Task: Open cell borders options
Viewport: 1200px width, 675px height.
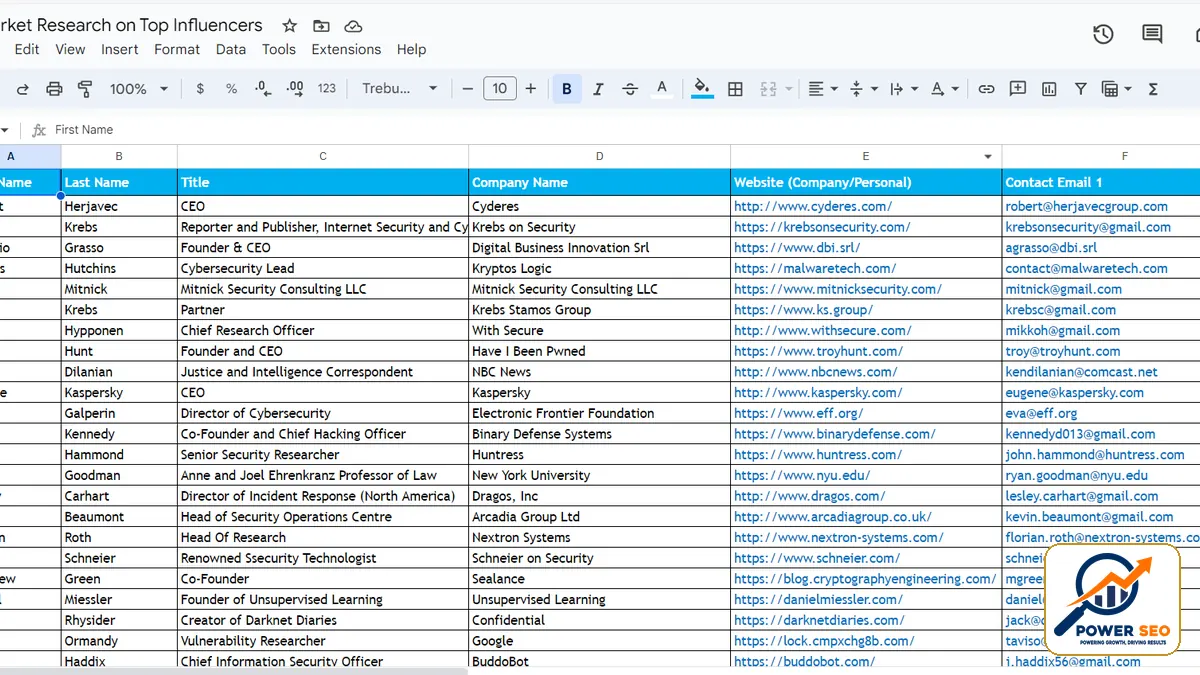Action: click(x=735, y=89)
